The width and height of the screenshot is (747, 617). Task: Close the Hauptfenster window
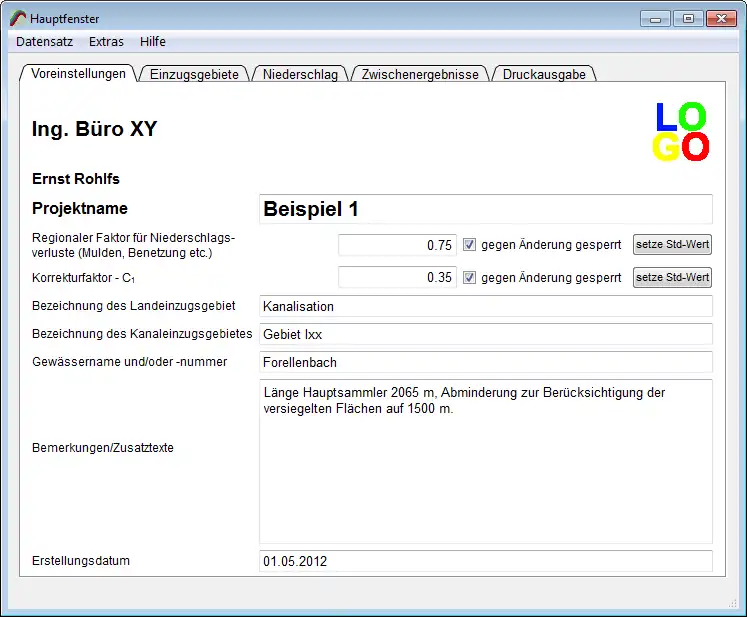coord(721,19)
